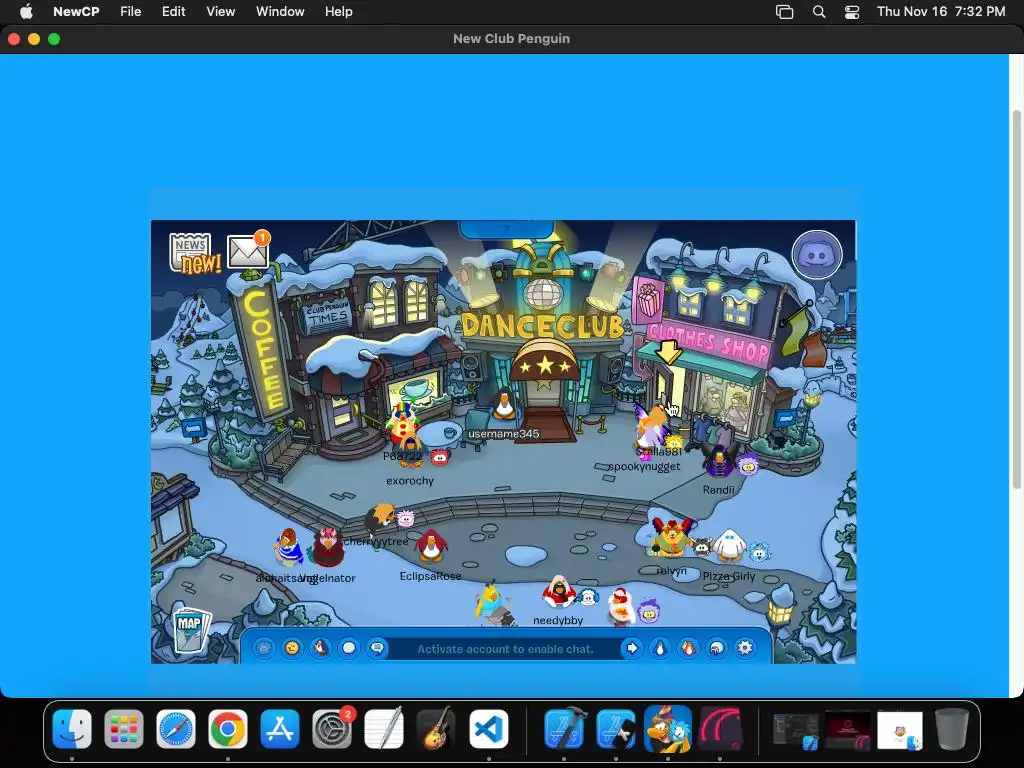This screenshot has width=1024, height=768.
Task: Click the clown penguin above exorochy label
Action: (x=404, y=424)
